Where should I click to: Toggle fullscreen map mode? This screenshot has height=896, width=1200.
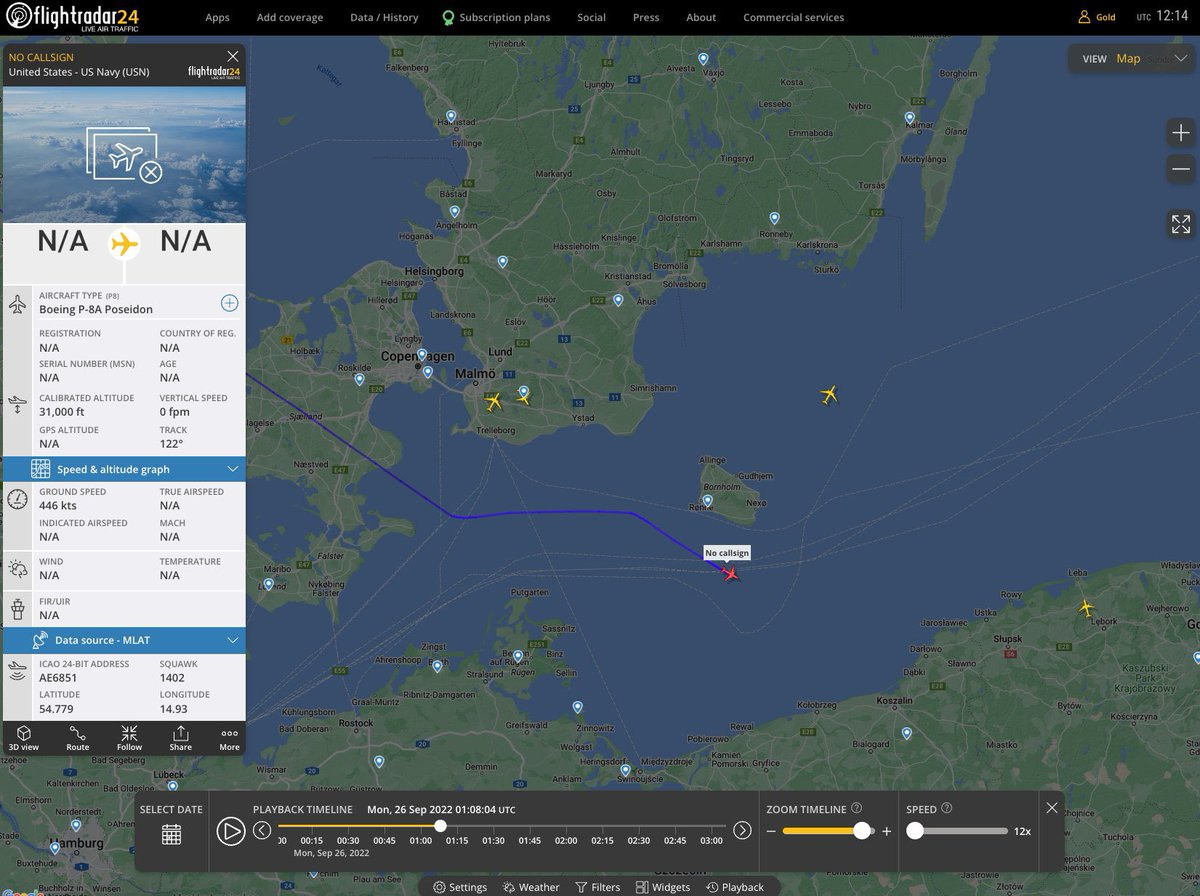coord(1181,224)
